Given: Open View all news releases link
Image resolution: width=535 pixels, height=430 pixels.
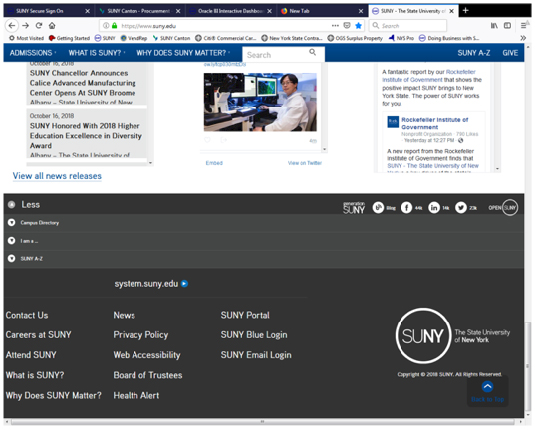Looking at the screenshot, I should pyautogui.click(x=57, y=176).
